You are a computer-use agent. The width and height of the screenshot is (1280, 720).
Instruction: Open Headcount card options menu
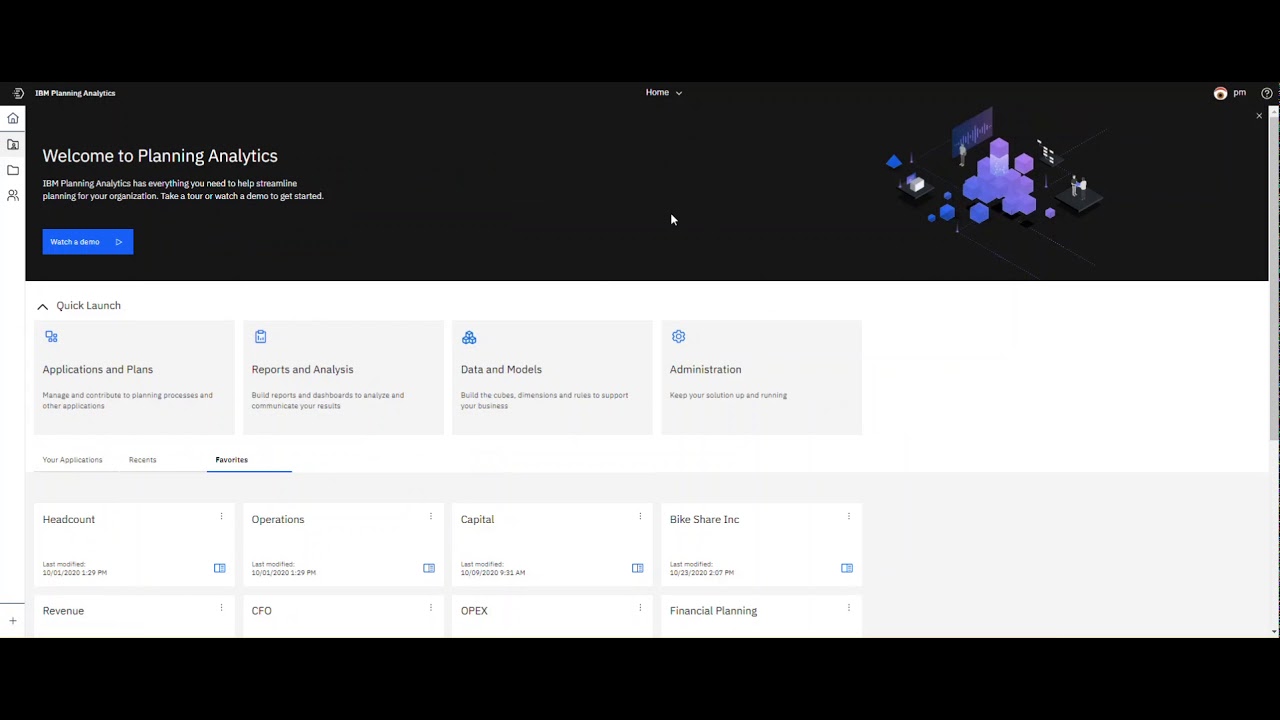coord(221,517)
